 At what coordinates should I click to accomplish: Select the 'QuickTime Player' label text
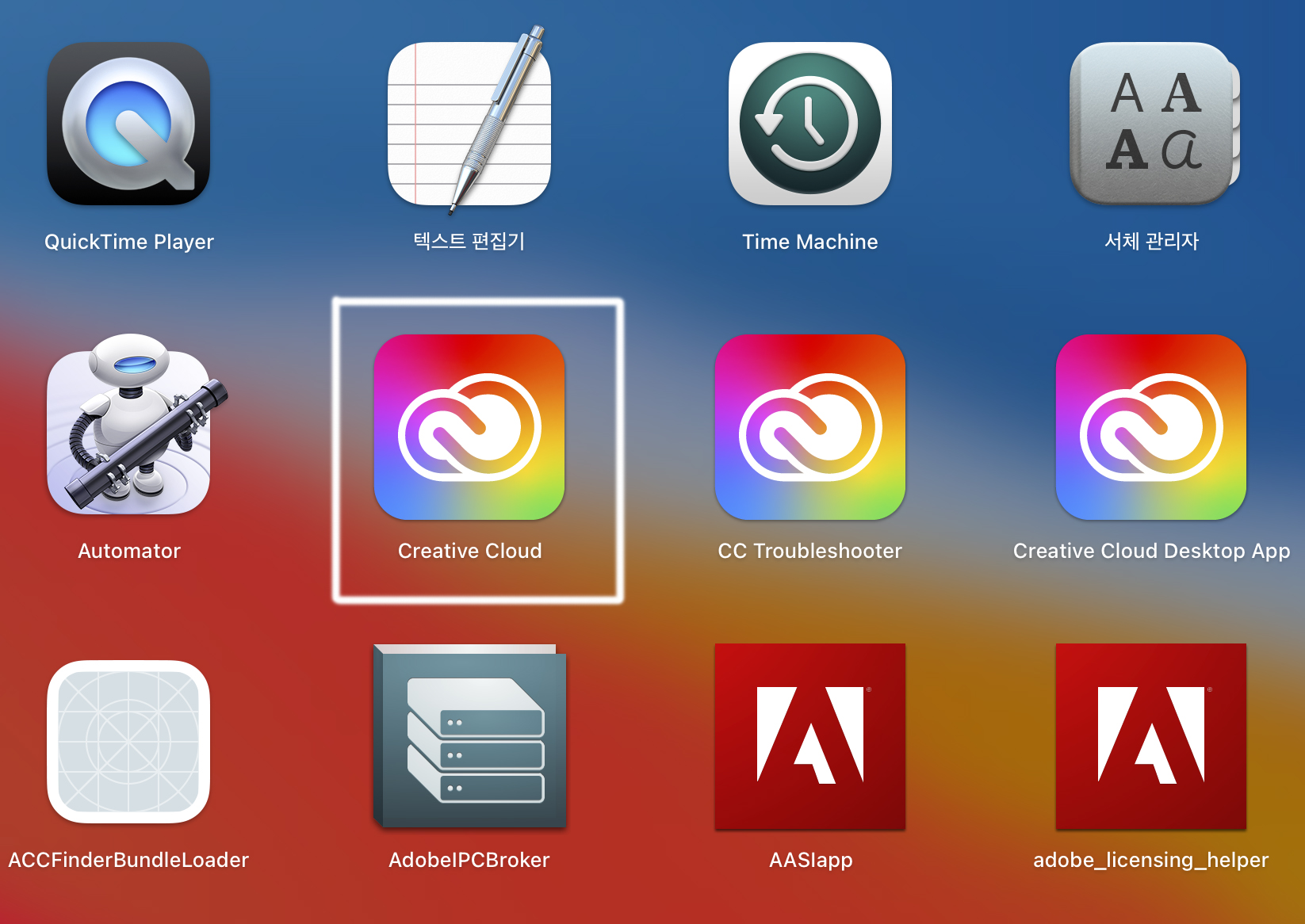[129, 242]
